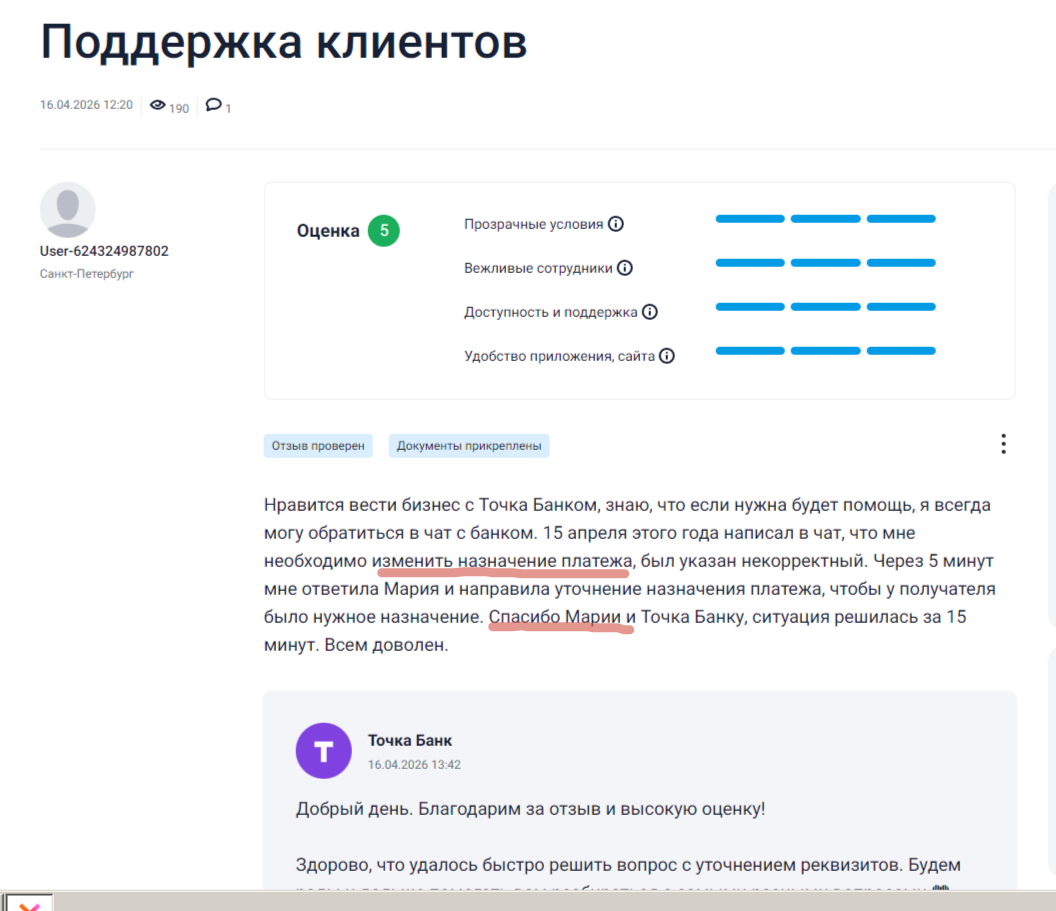Click the Вежливые сотрудники rating bar
The height and width of the screenshot is (911, 1056).
click(826, 263)
